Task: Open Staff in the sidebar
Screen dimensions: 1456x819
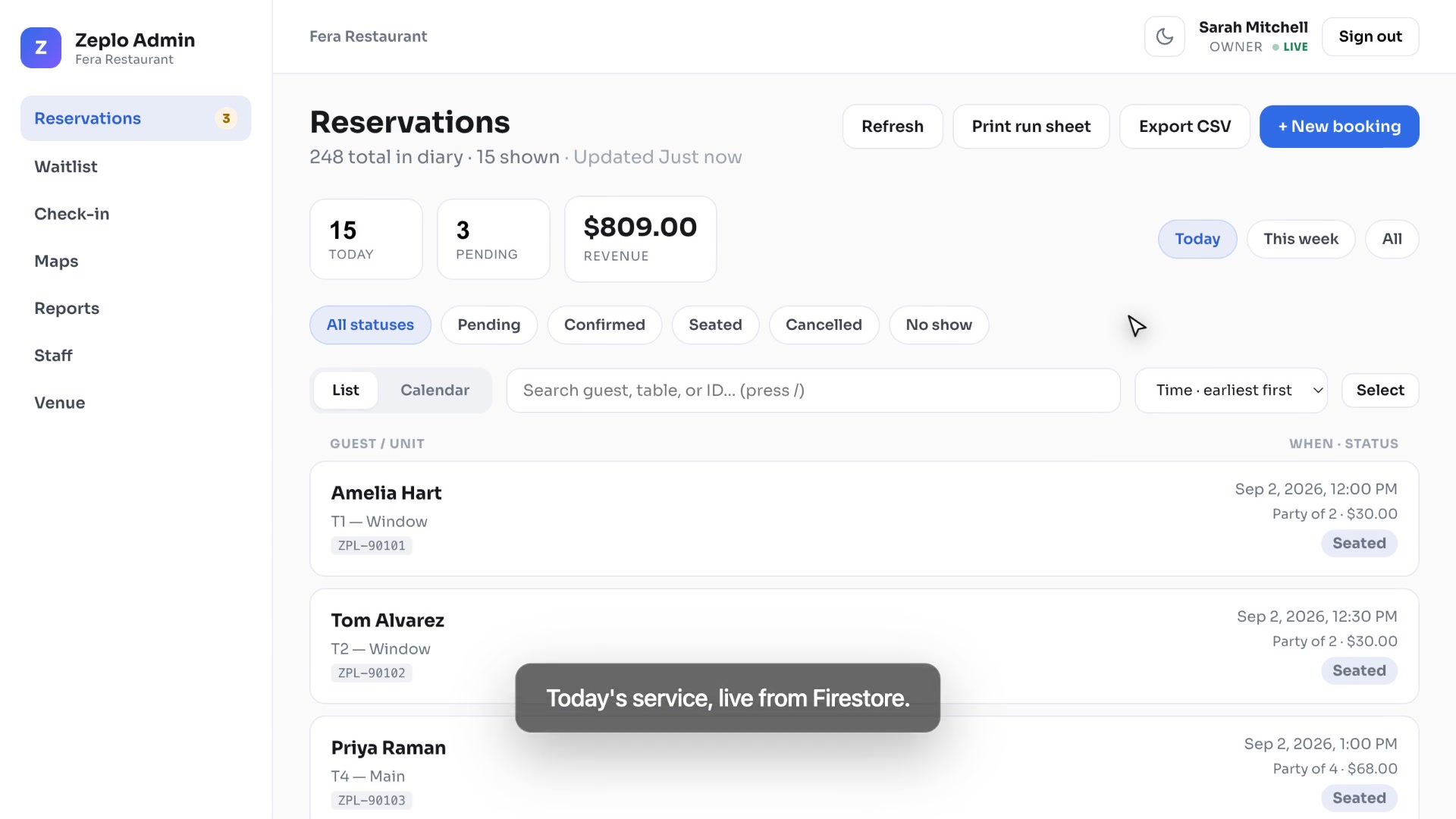Action: click(136, 356)
